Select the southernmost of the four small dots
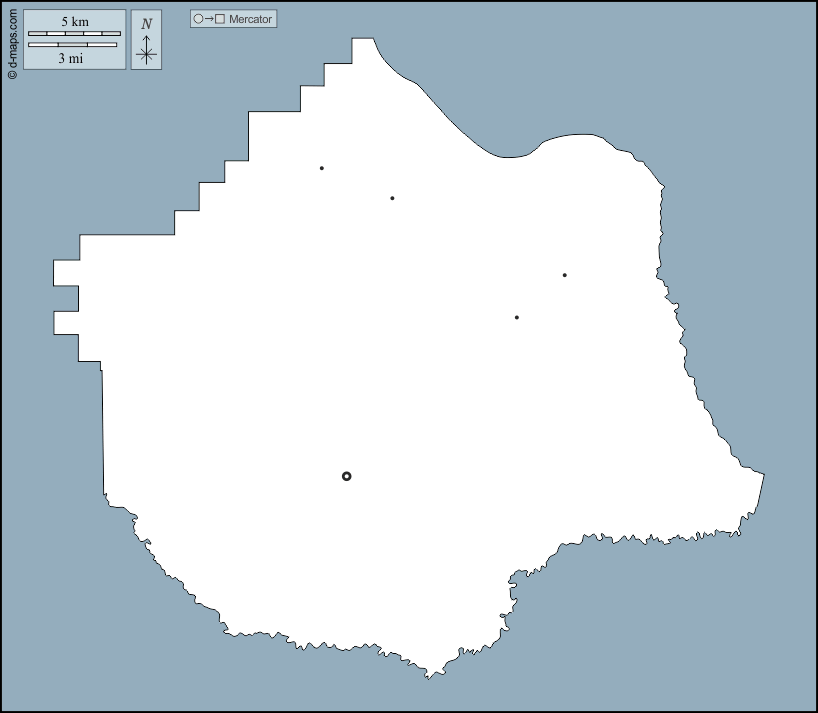The image size is (818, 713). click(517, 318)
